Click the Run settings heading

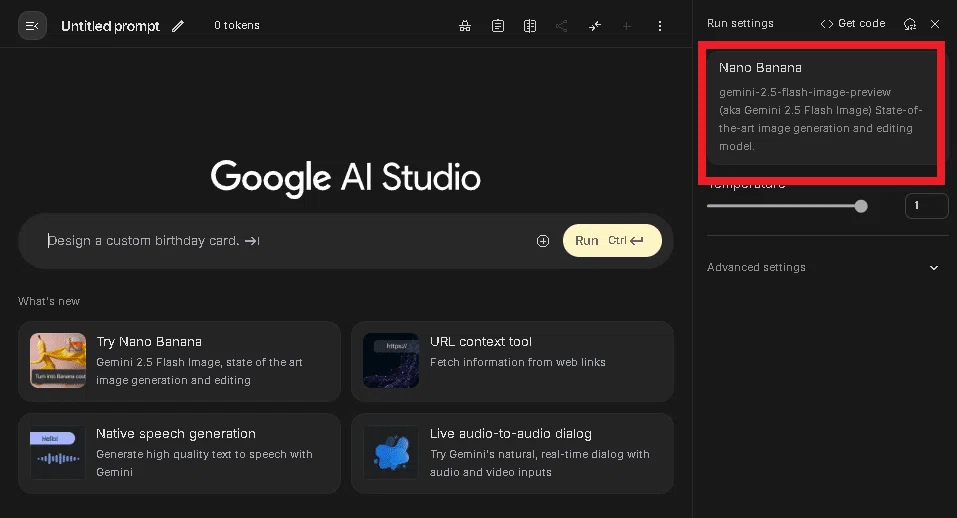click(x=740, y=23)
